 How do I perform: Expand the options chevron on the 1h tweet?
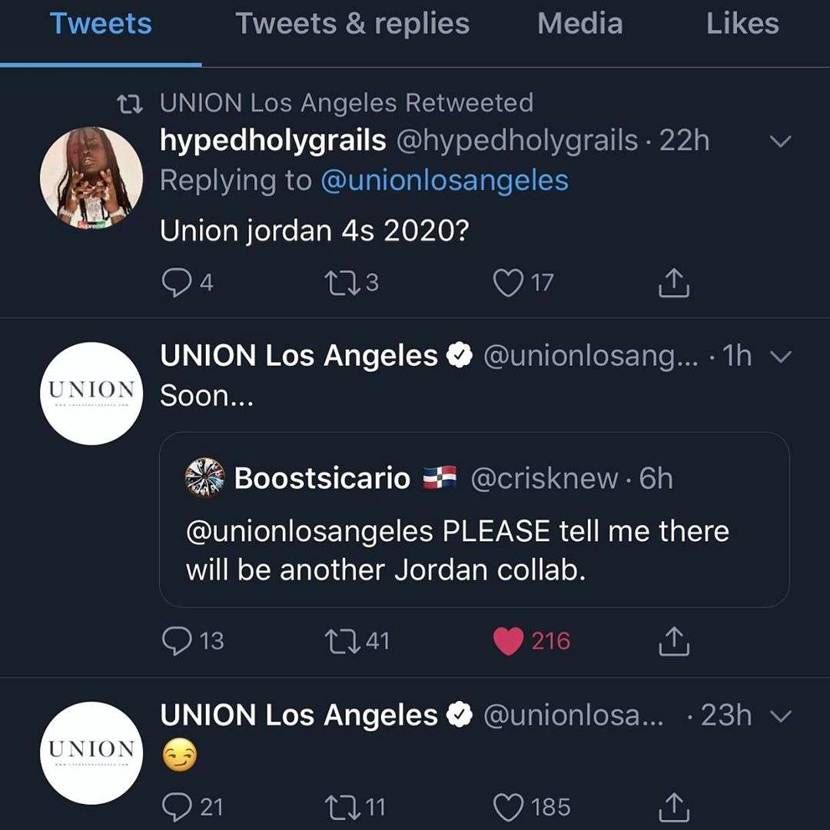pos(780,356)
